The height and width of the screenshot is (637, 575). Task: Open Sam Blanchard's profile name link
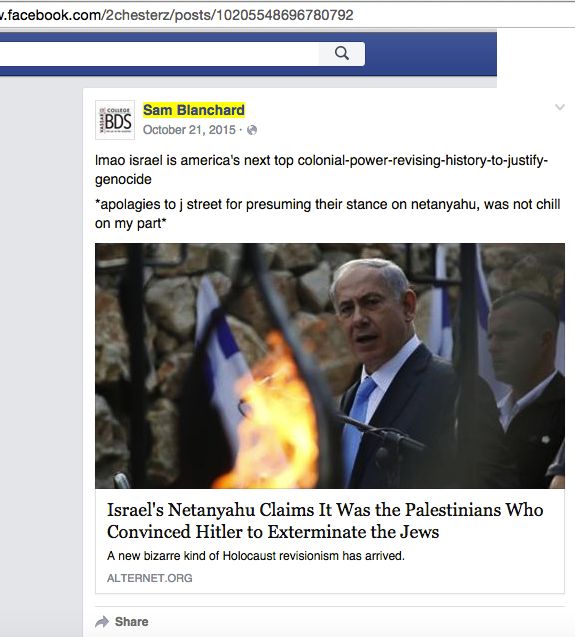(194, 110)
